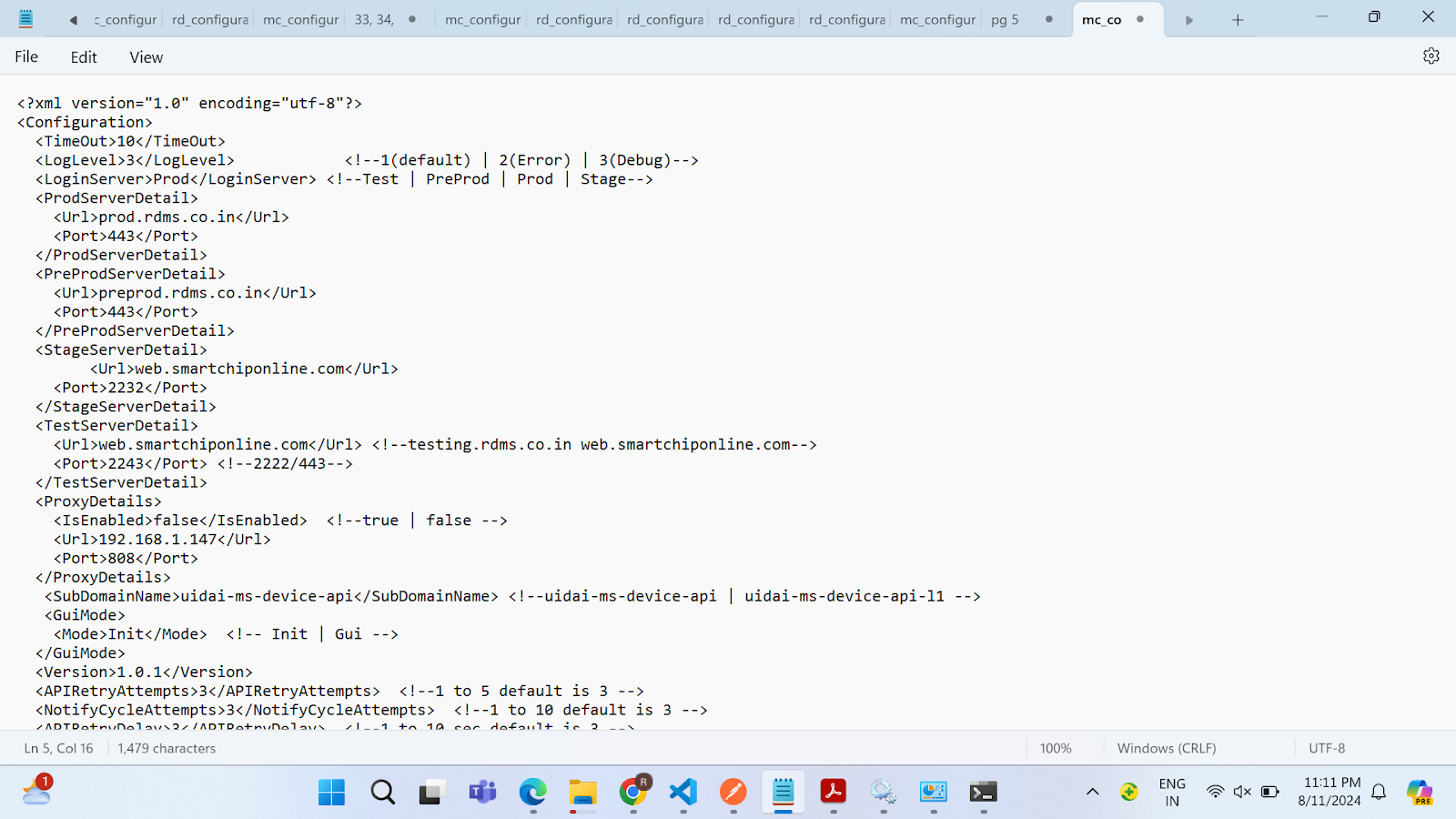Click unsaved dot on '33, 34,' tab
The image size is (1456, 819).
(412, 19)
